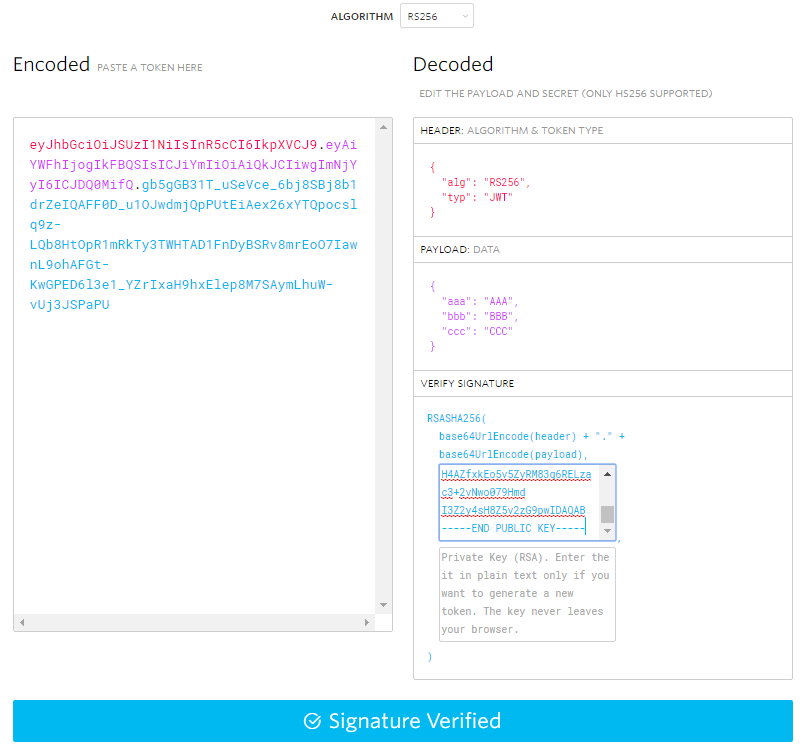Click the checkmark icon beside Signature Verified
The image size is (806, 749).
pos(313,721)
